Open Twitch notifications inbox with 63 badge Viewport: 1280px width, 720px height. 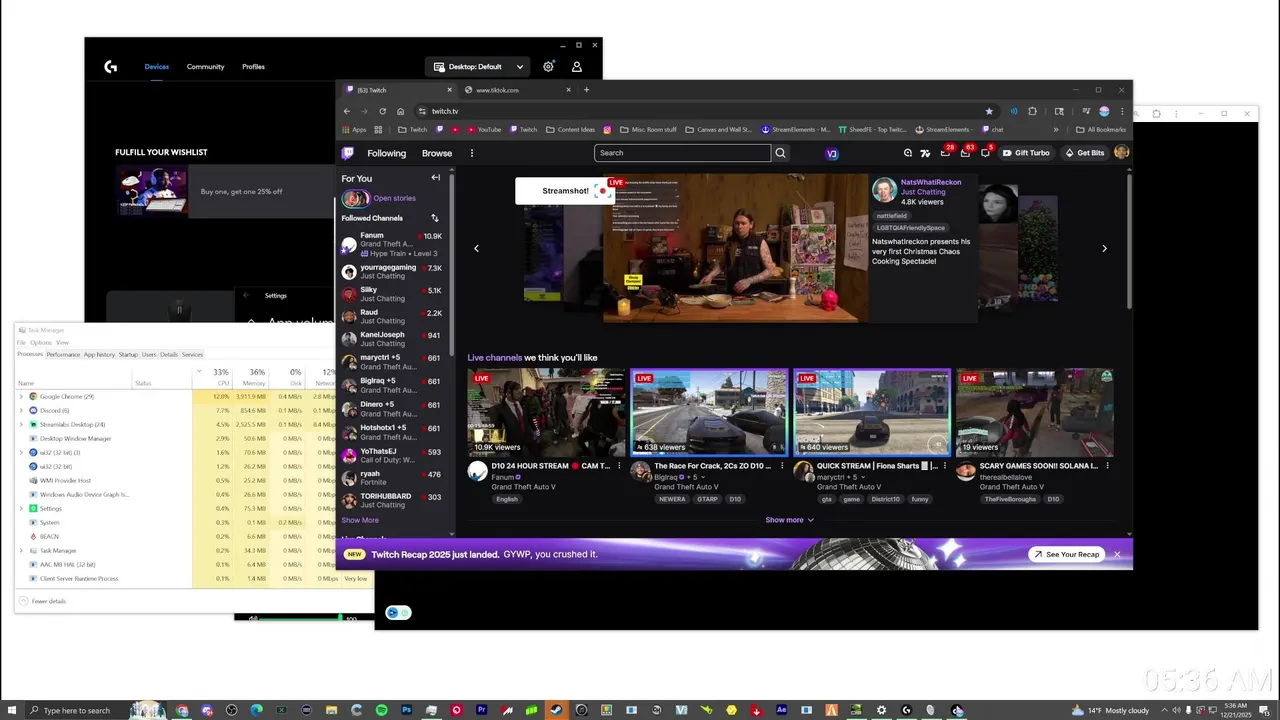[965, 153]
